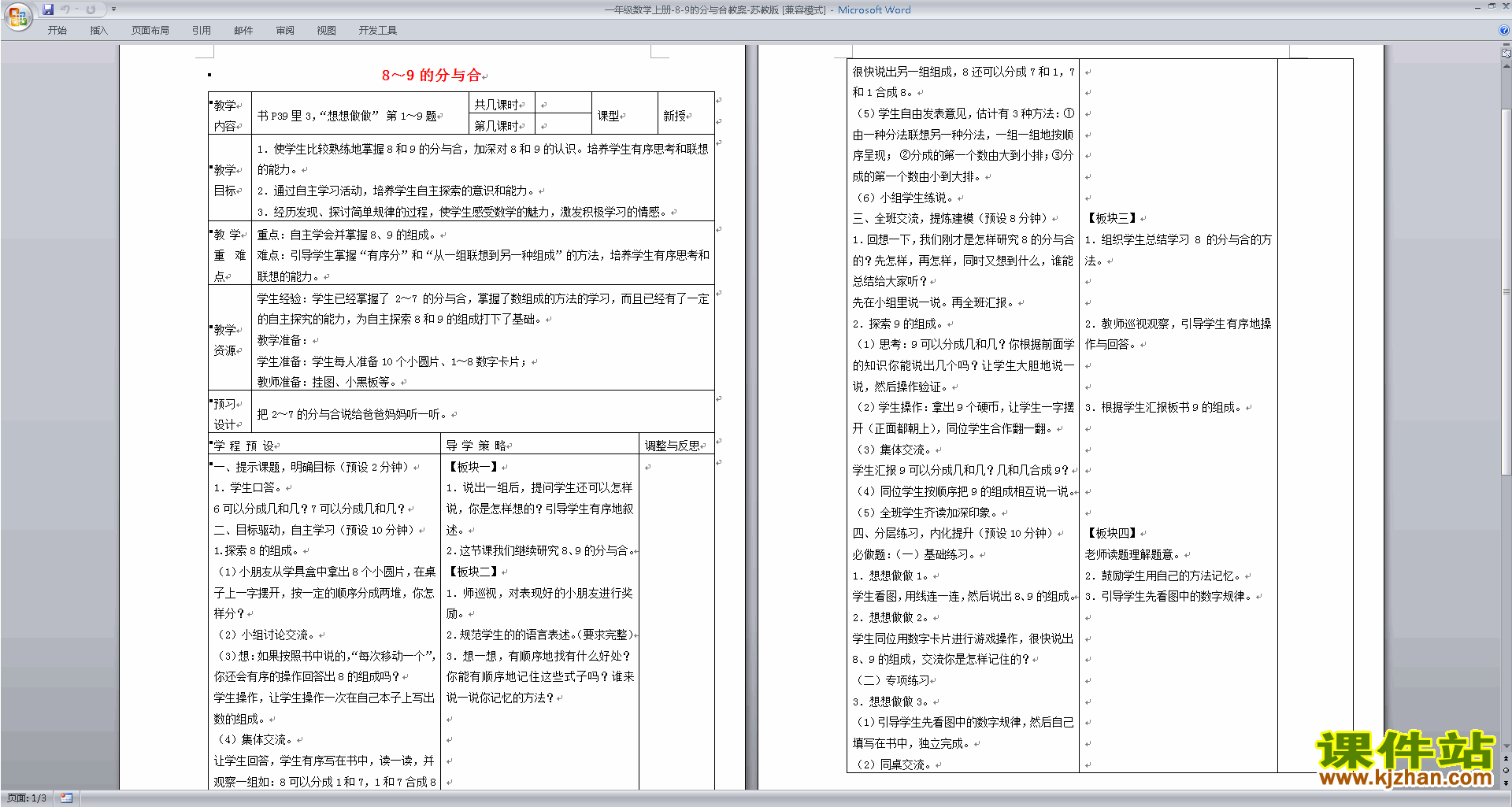1512x807 pixels.
Task: Select the 引用 ribbon tab
Action: [x=202, y=31]
